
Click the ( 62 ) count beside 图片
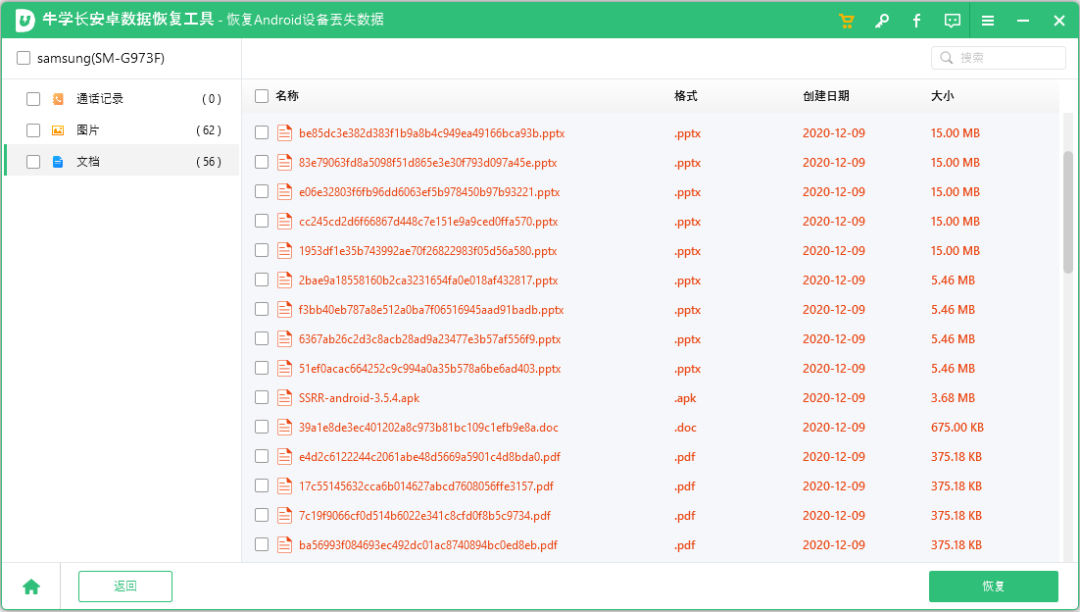pos(209,130)
